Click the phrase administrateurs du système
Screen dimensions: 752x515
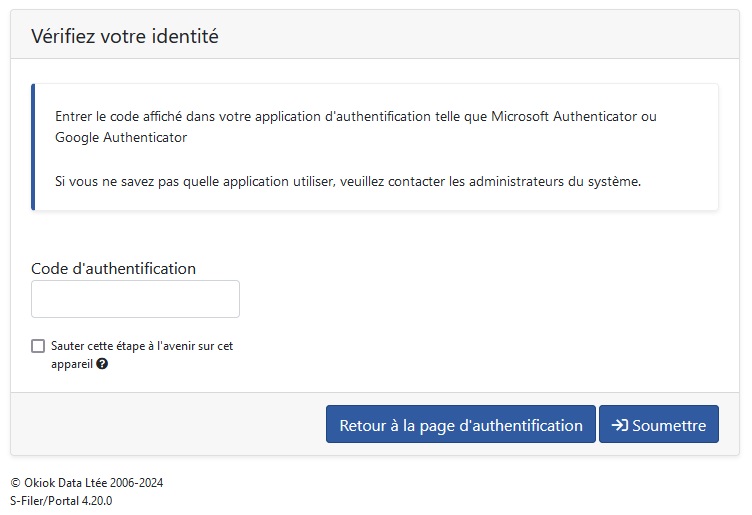click(554, 182)
